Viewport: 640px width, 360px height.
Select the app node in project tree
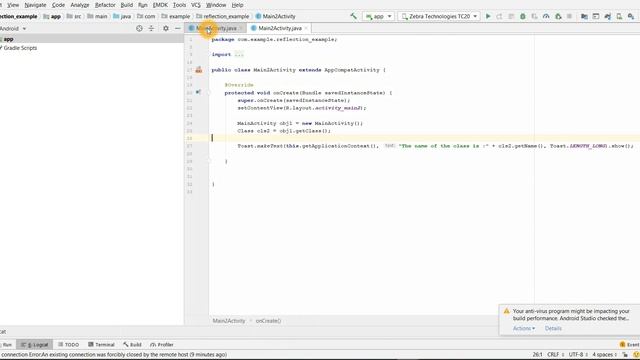pyautogui.click(x=8, y=39)
